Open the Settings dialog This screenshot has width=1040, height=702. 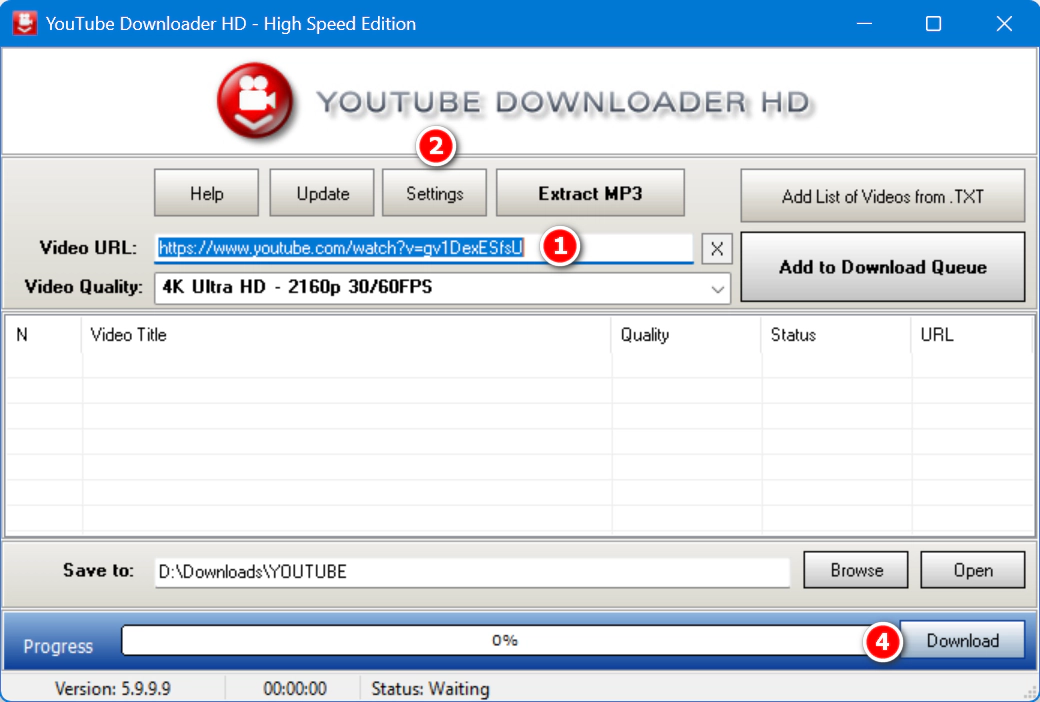pyautogui.click(x=434, y=193)
